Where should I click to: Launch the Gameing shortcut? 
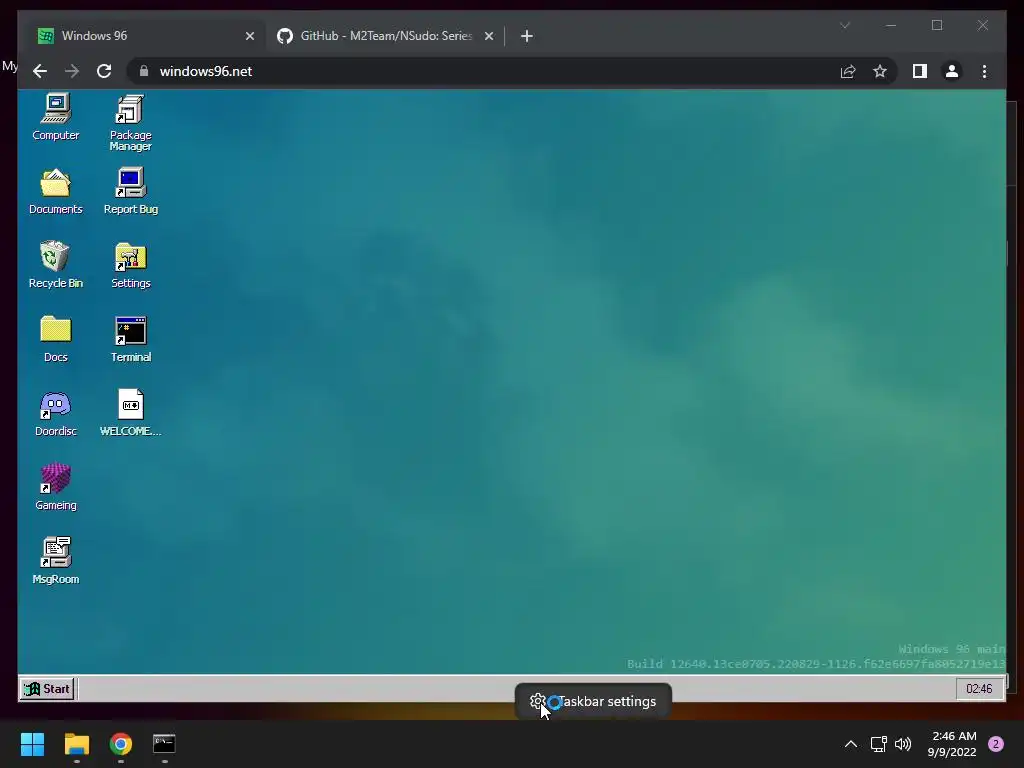pos(56,488)
